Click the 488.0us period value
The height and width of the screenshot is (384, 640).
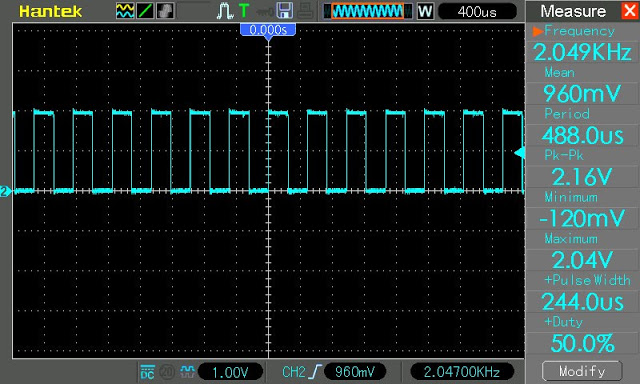coord(582,135)
